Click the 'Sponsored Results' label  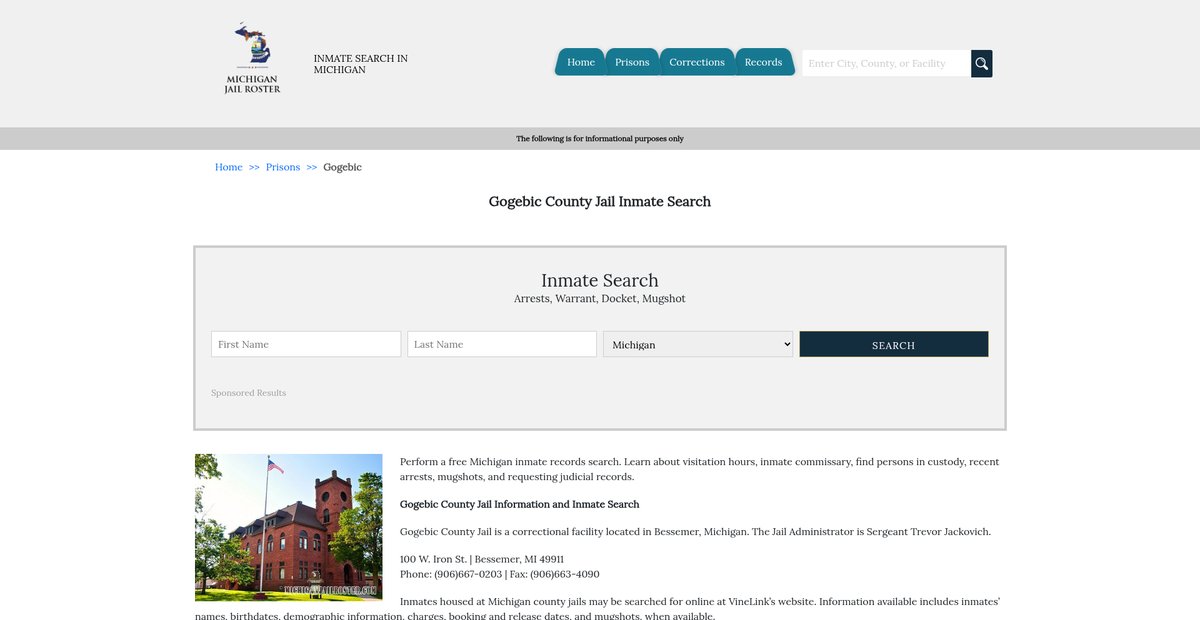point(249,393)
